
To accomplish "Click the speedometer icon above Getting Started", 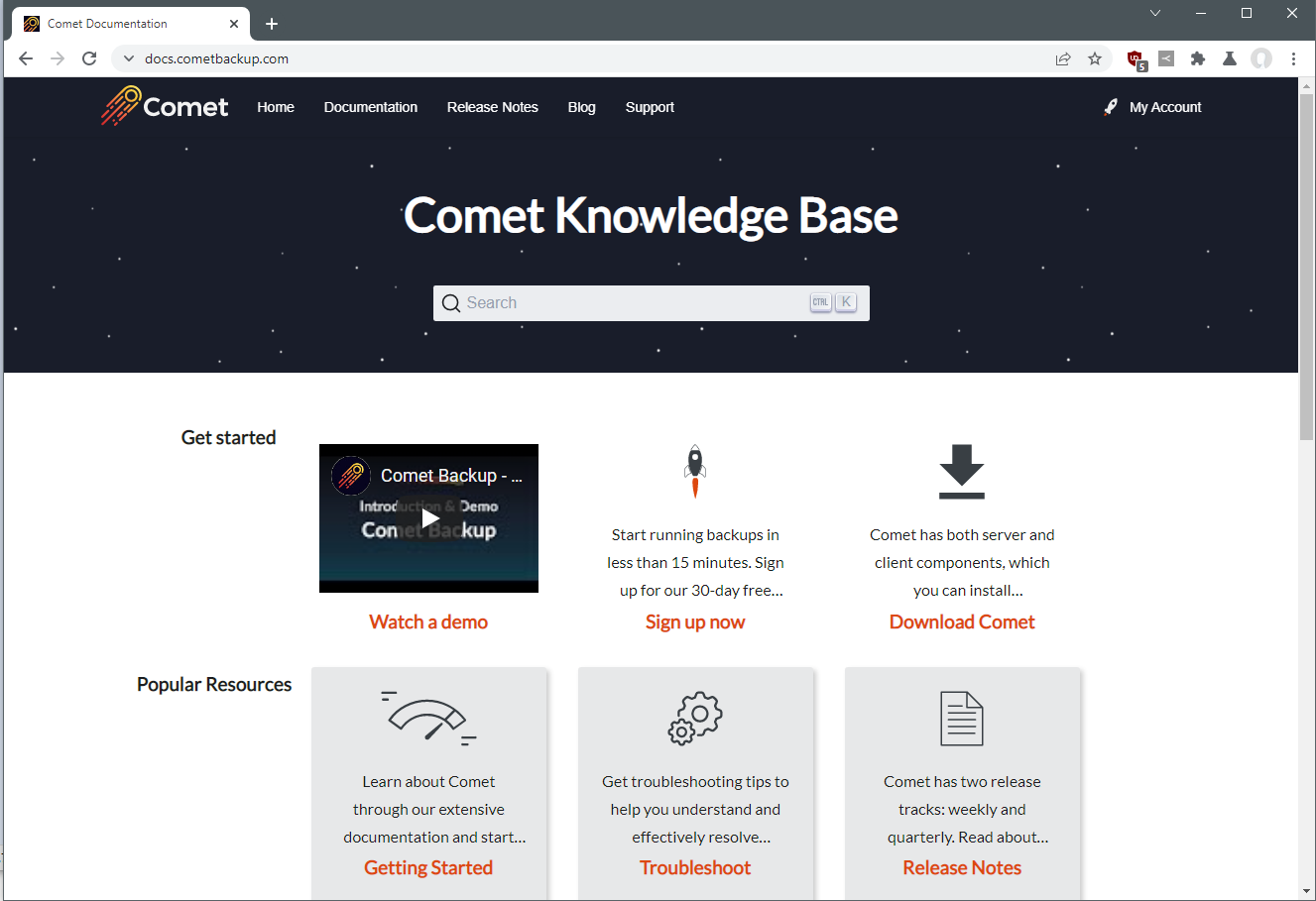I will [428, 717].
